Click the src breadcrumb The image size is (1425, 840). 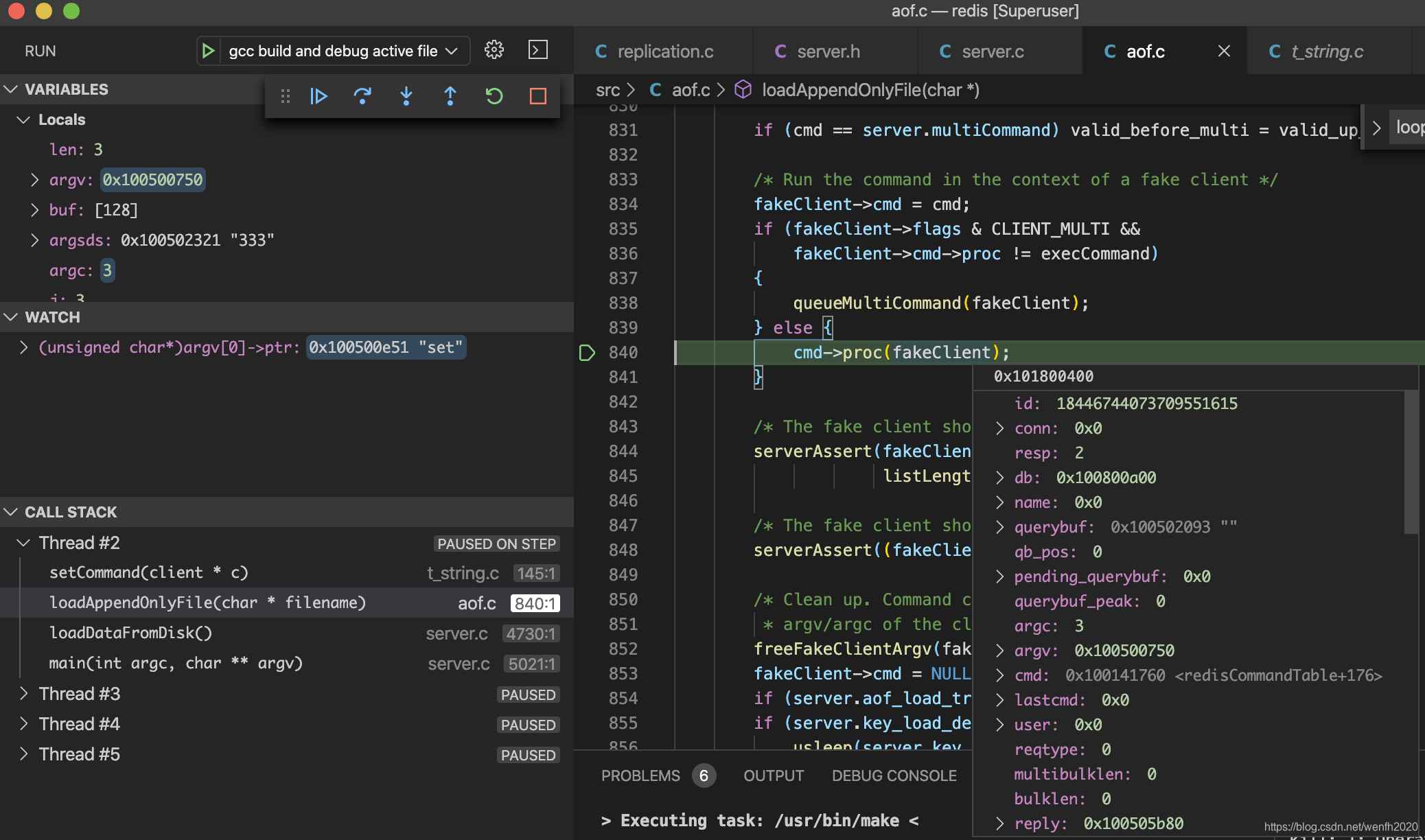(x=607, y=90)
